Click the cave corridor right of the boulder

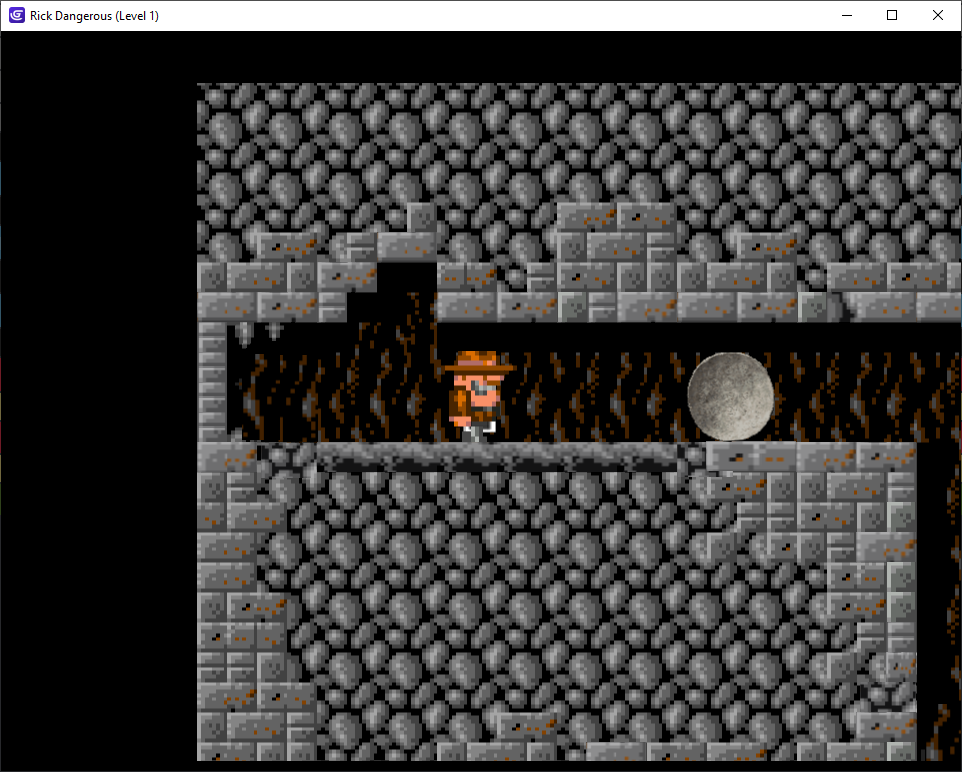860,395
